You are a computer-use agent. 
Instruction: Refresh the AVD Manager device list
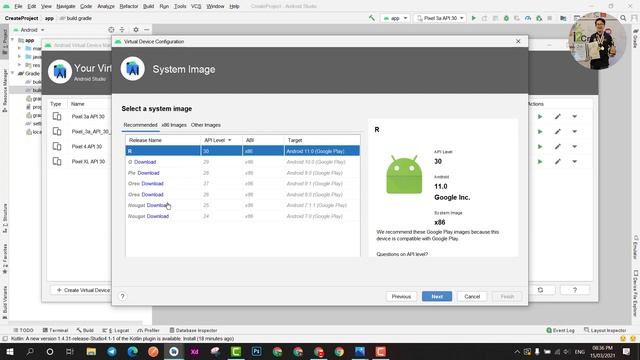540,290
